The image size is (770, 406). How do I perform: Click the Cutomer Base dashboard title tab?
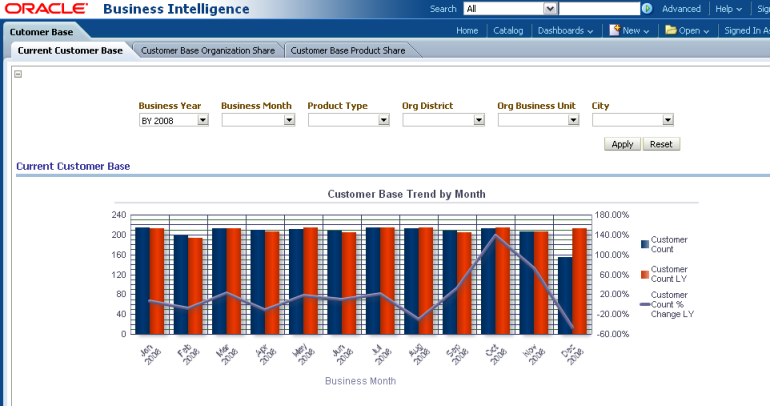pyautogui.click(x=41, y=32)
